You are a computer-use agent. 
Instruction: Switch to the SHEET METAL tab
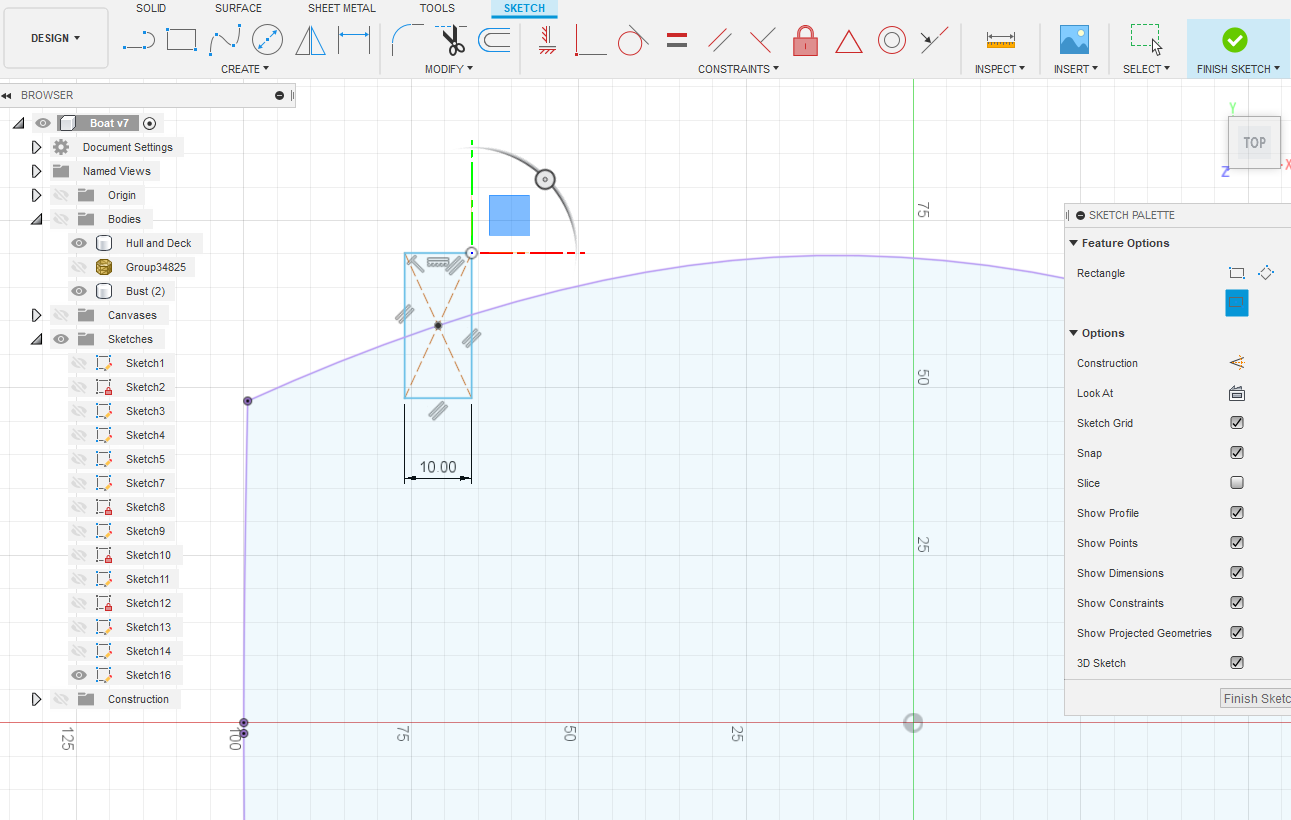342,8
